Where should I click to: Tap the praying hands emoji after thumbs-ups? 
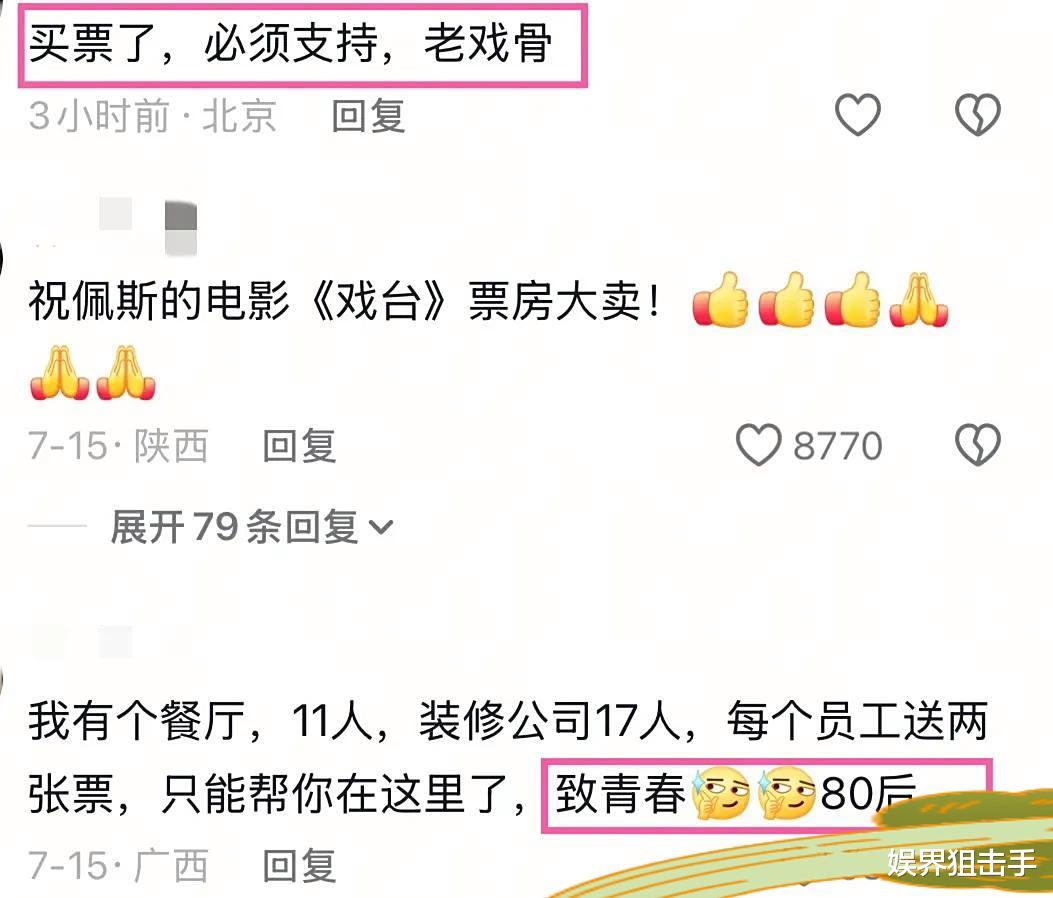(x=918, y=300)
